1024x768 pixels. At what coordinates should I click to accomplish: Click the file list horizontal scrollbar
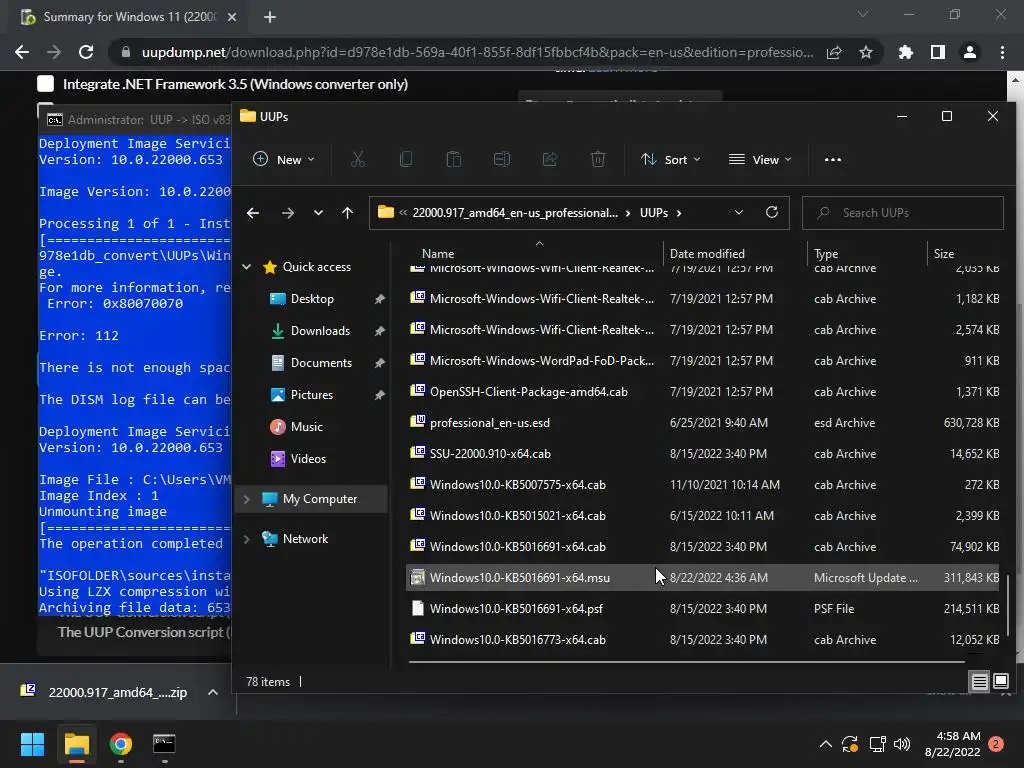coord(687,662)
